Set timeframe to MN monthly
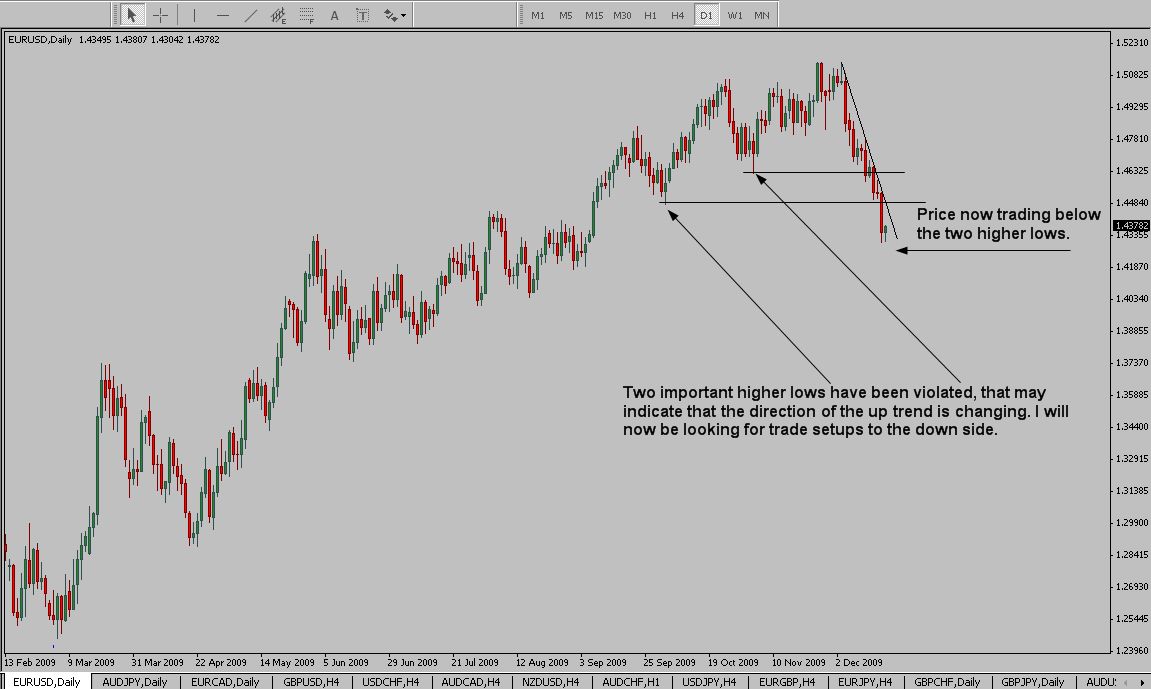 (x=762, y=15)
